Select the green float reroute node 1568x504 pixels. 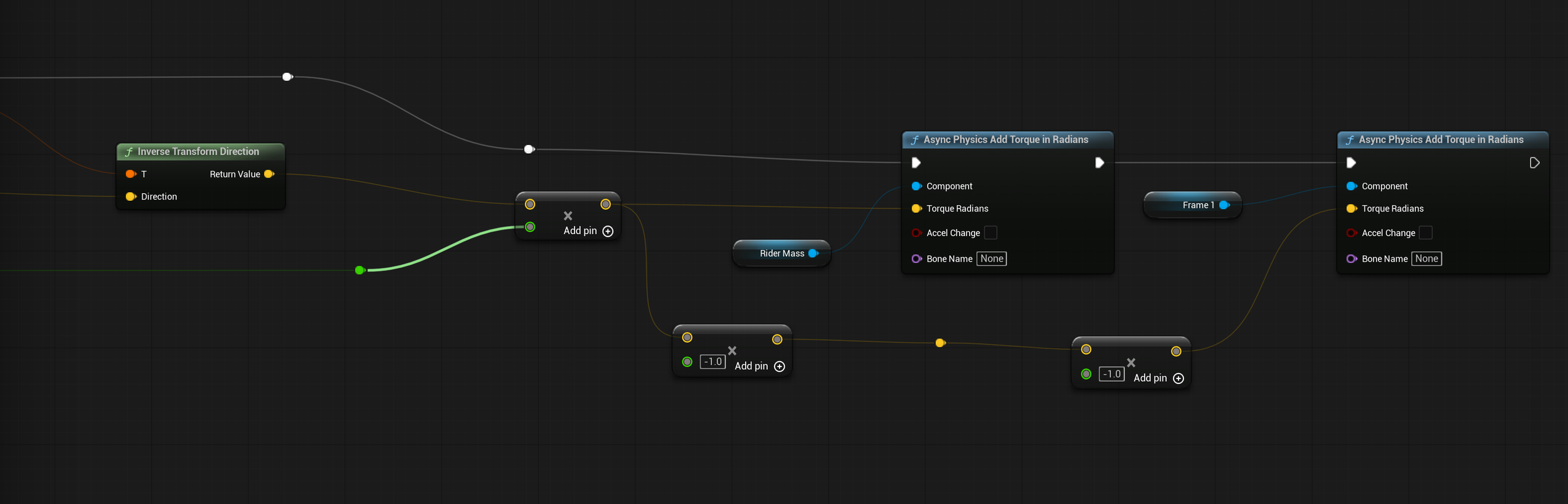pyautogui.click(x=360, y=270)
